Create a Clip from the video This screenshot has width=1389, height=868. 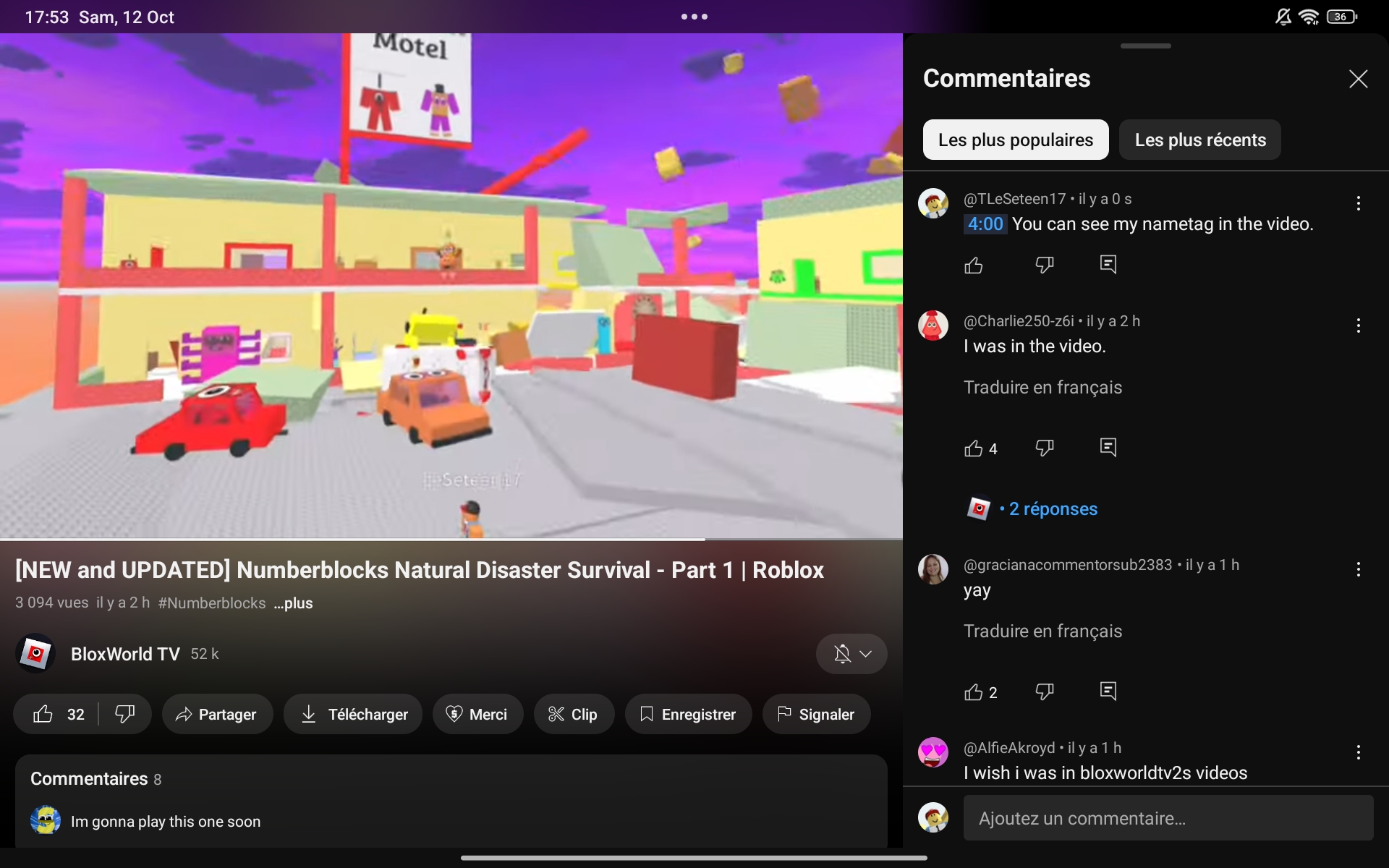[574, 715]
